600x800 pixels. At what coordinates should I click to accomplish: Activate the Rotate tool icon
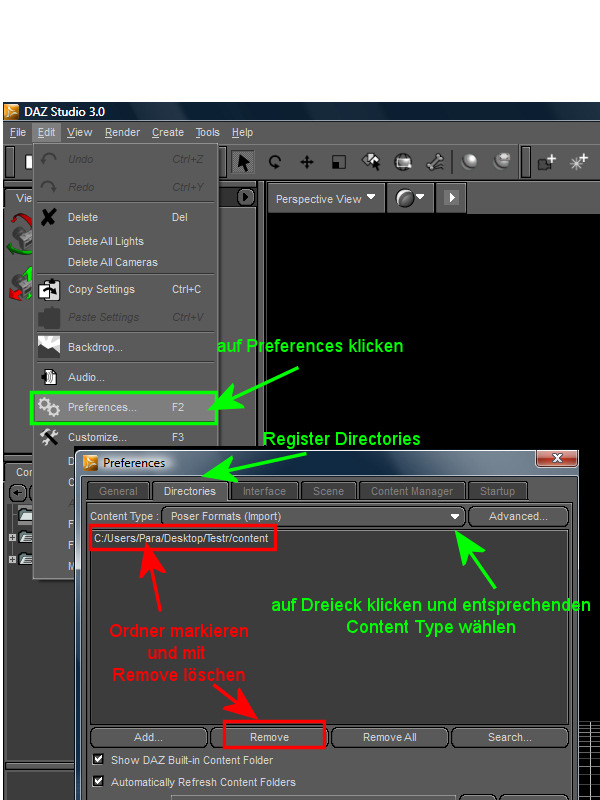click(275, 162)
